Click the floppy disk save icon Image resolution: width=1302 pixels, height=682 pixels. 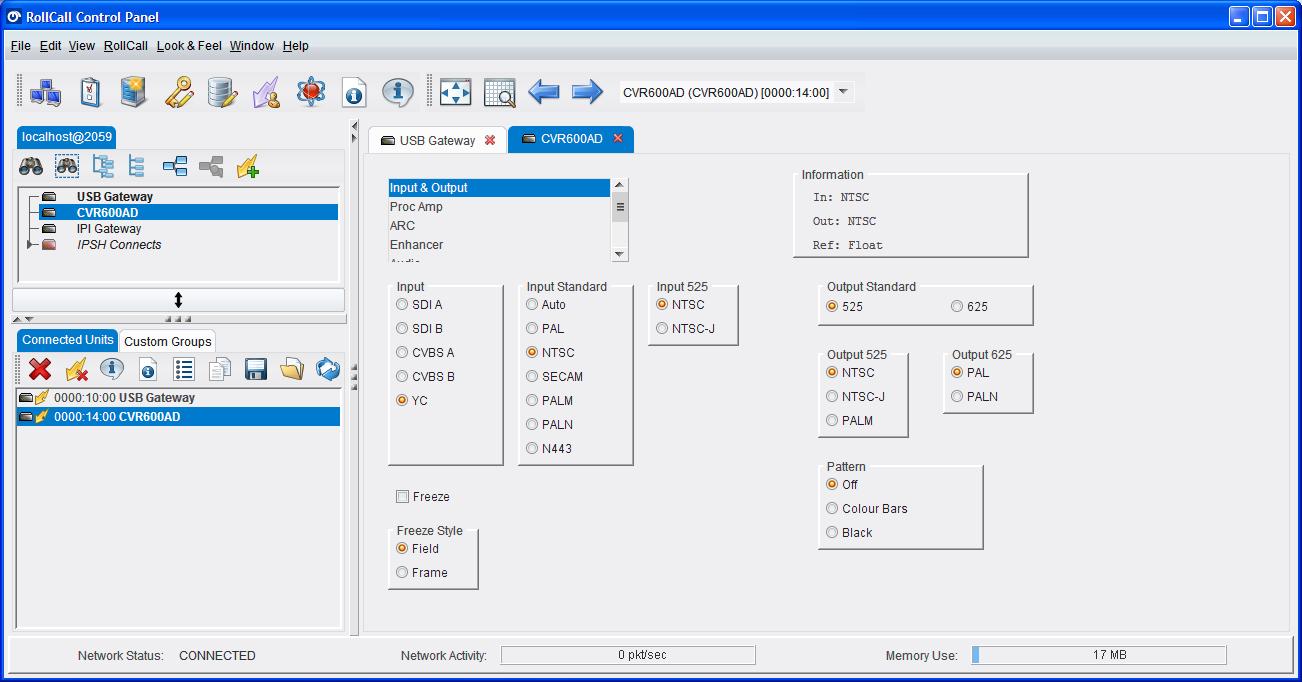pos(256,369)
